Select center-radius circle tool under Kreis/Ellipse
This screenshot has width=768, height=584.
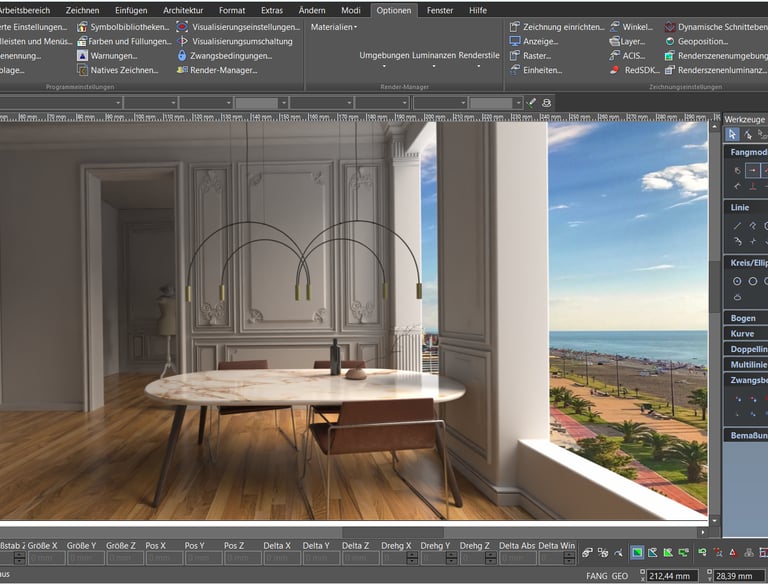pyautogui.click(x=737, y=281)
